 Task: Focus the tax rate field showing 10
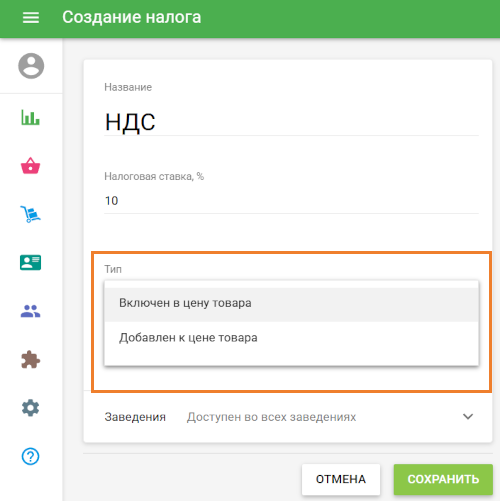[291, 201]
